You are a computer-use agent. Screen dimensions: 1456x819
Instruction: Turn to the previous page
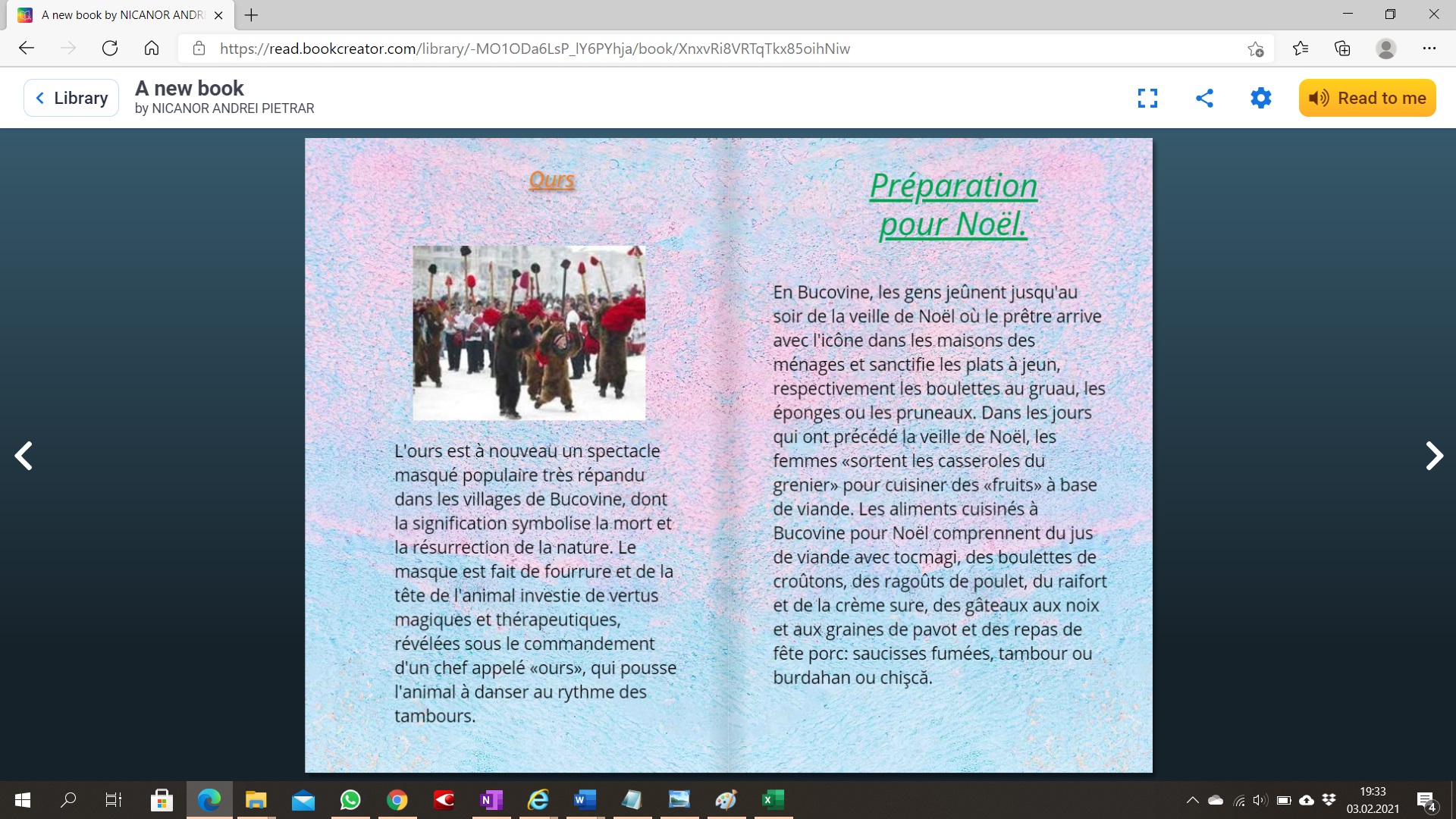[x=24, y=456]
